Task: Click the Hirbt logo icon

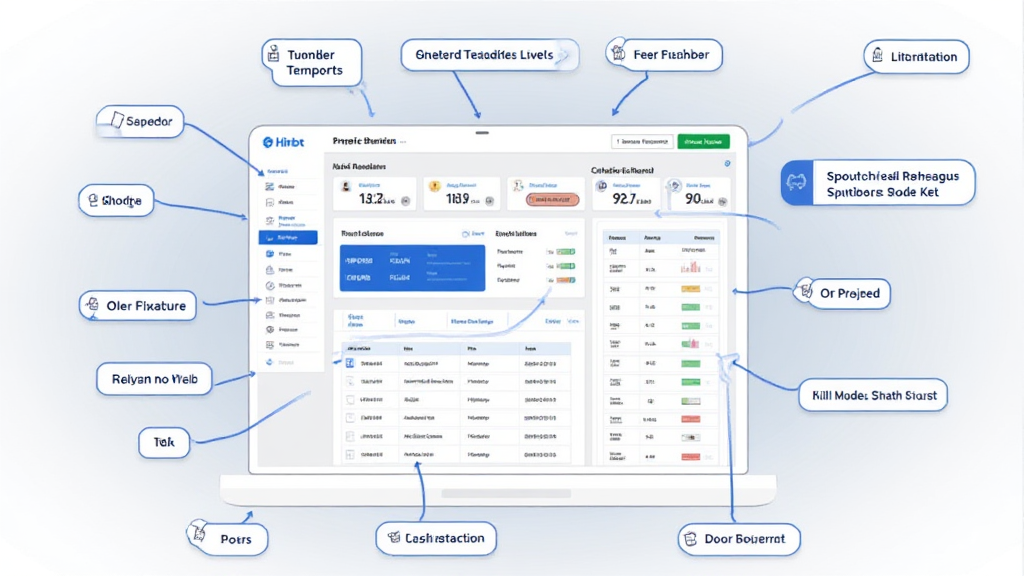Action: (x=268, y=143)
